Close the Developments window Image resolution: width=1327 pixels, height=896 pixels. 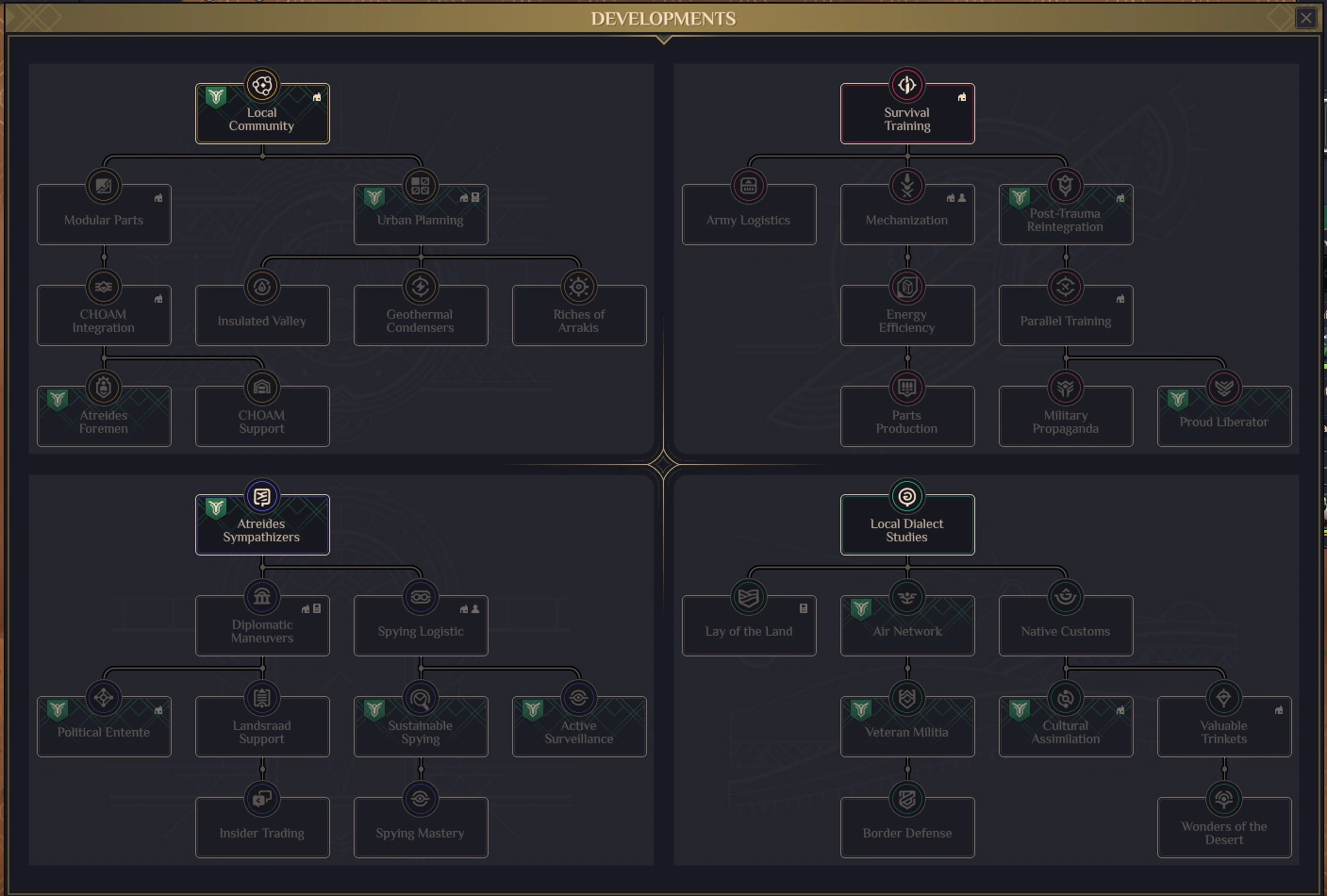pyautogui.click(x=1306, y=18)
